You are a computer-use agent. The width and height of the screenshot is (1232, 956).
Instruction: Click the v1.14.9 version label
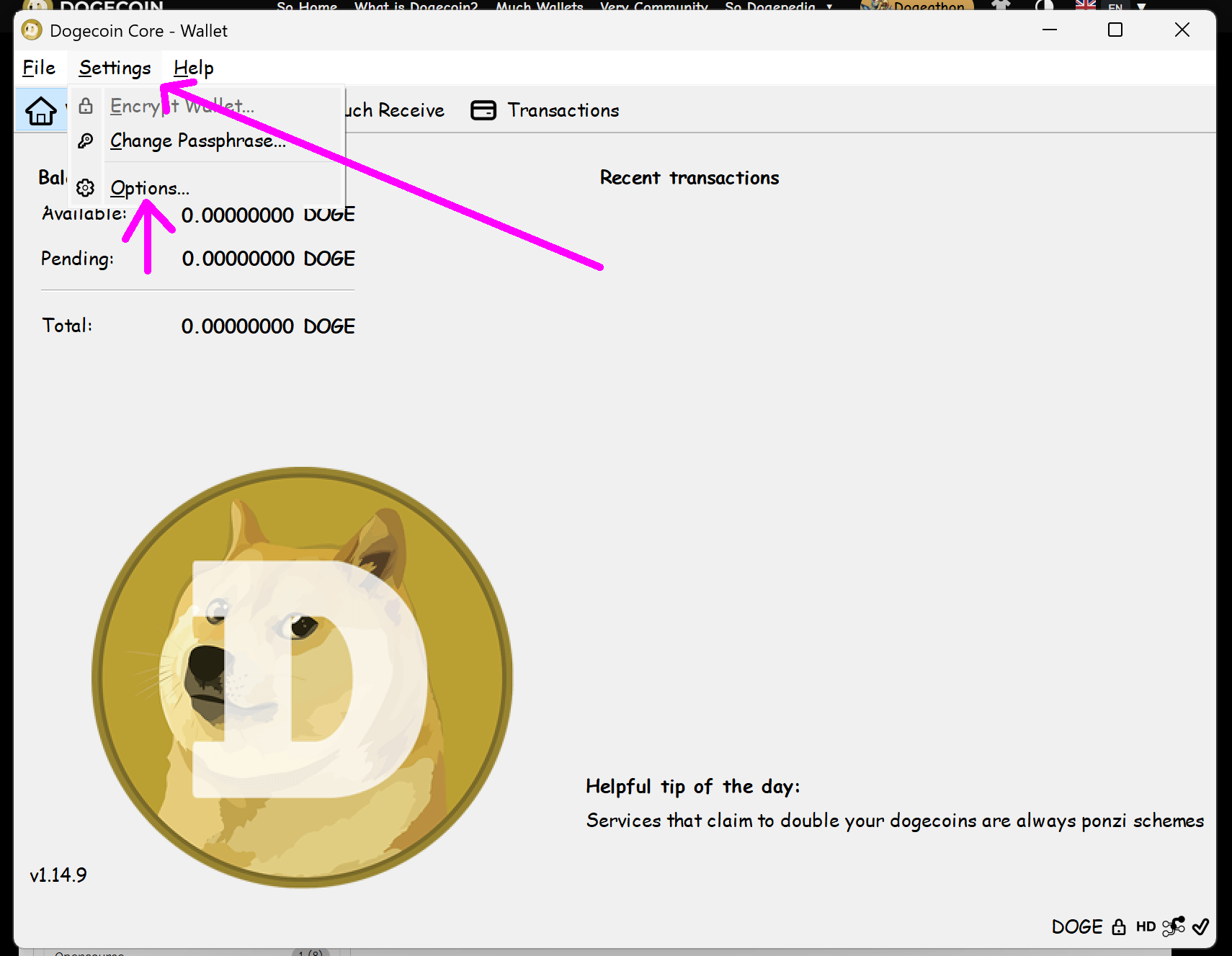(58, 875)
